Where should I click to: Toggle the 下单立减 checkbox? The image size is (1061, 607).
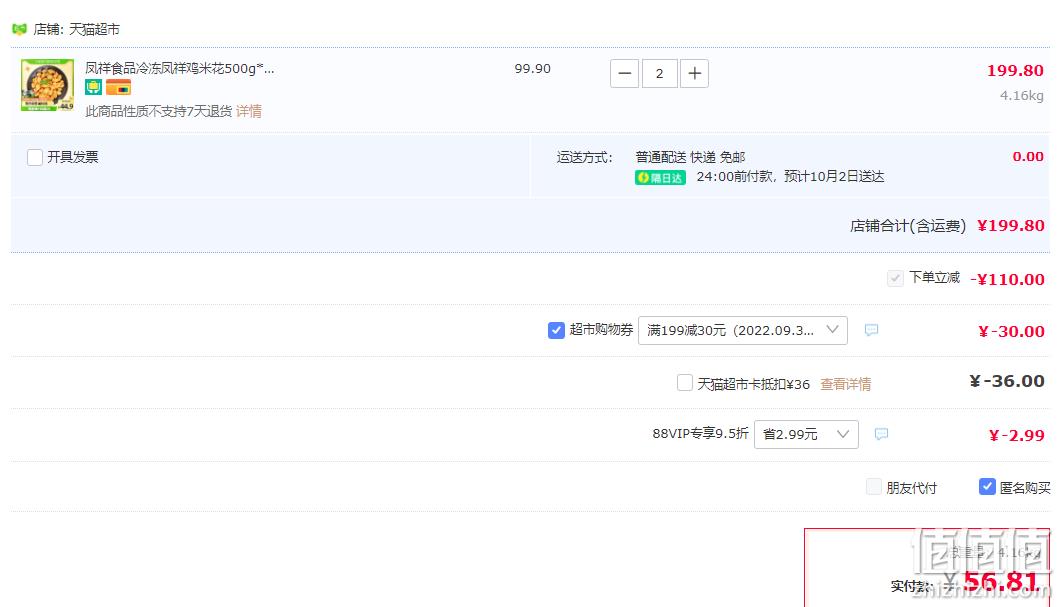[895, 278]
